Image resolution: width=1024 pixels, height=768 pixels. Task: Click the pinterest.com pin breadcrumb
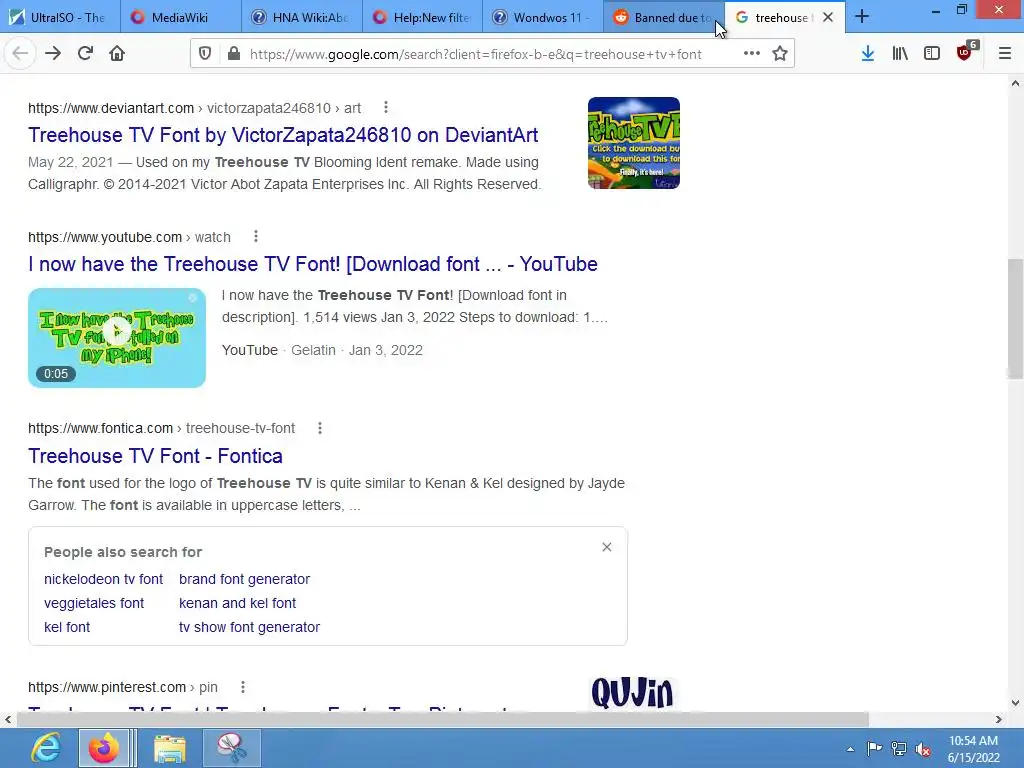[x=123, y=688]
